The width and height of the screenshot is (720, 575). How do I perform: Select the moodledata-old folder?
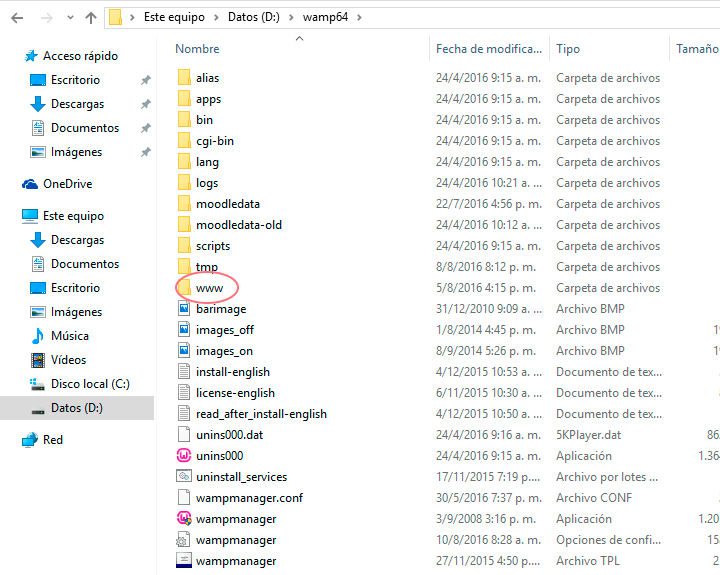(238, 225)
